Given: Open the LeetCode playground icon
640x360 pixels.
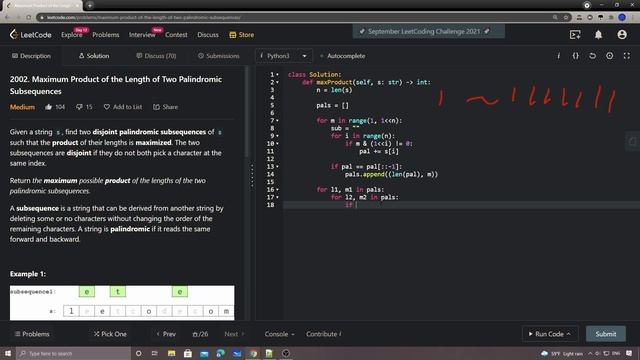Looking at the screenshot, I should pyautogui.click(x=575, y=35).
